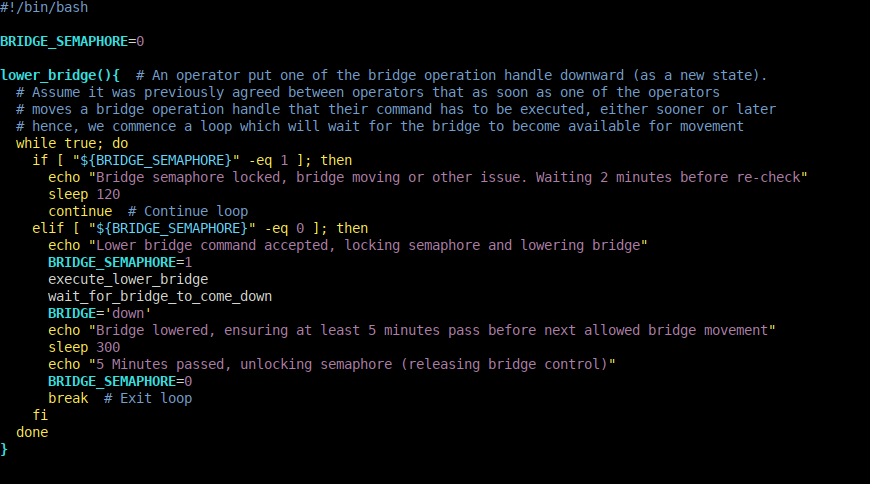This screenshot has height=484, width=870.
Task: Click the BRIDGE_SEMAPHORE=1 assignment
Action: (120, 262)
